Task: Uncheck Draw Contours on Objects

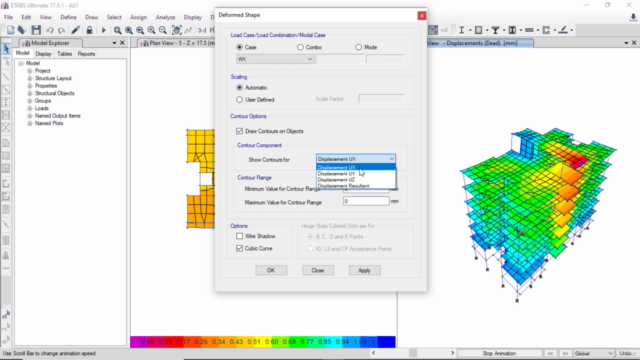Action: (240, 131)
